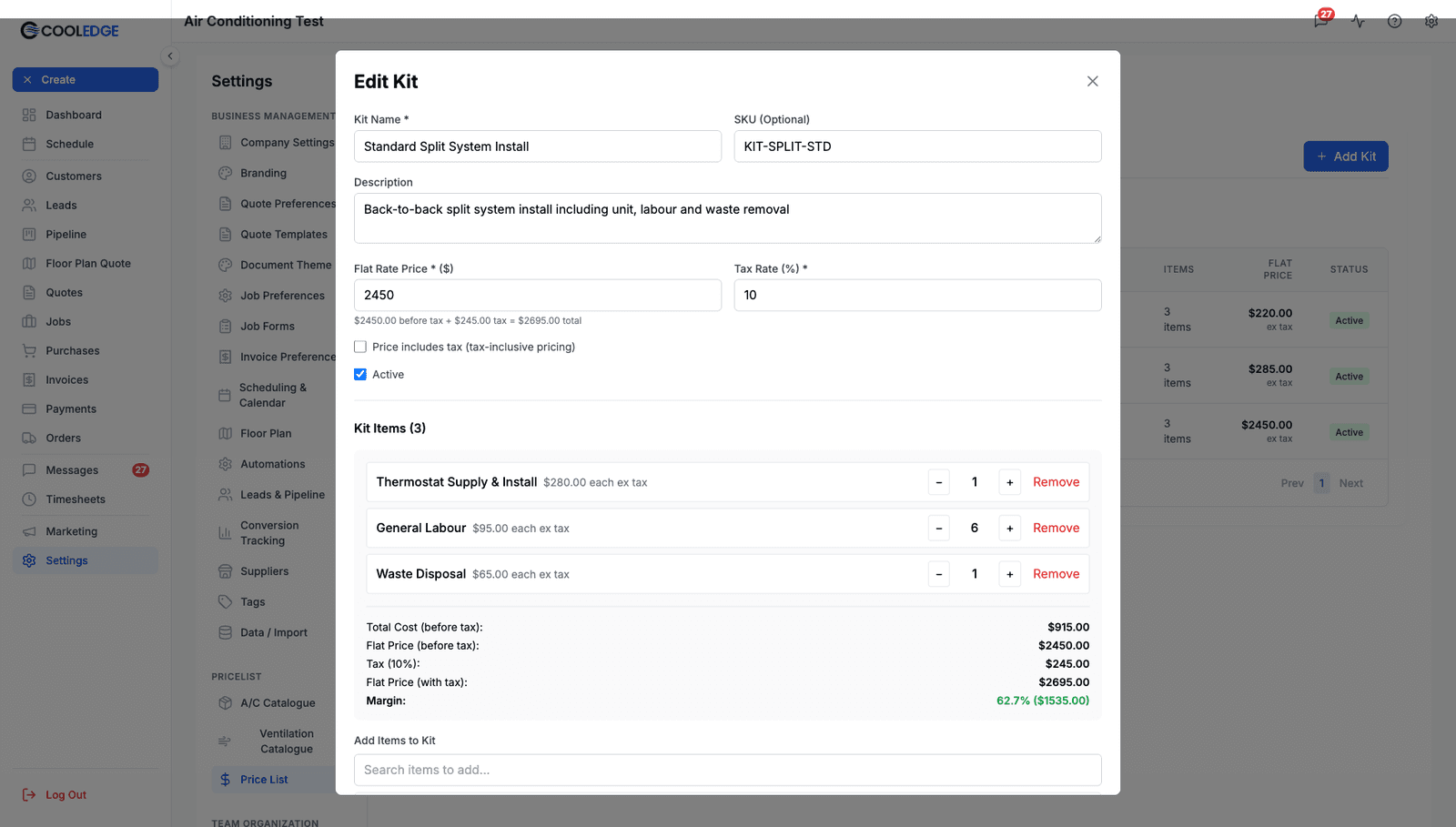Open the messages notification icon in header

click(1321, 20)
